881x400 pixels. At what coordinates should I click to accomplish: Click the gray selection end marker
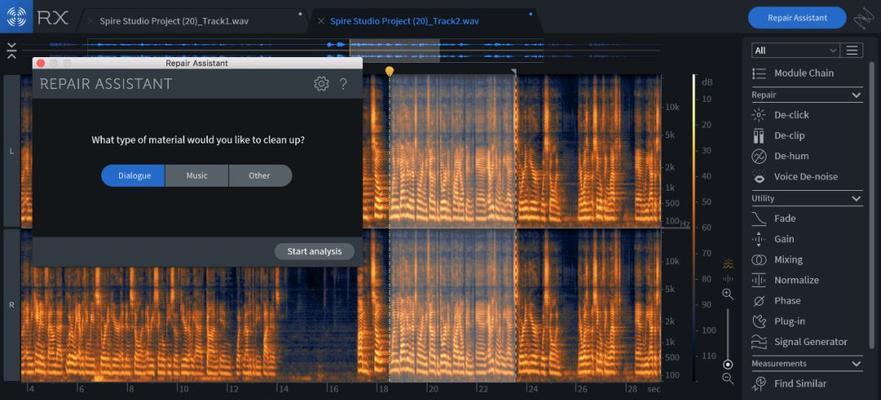[x=513, y=71]
